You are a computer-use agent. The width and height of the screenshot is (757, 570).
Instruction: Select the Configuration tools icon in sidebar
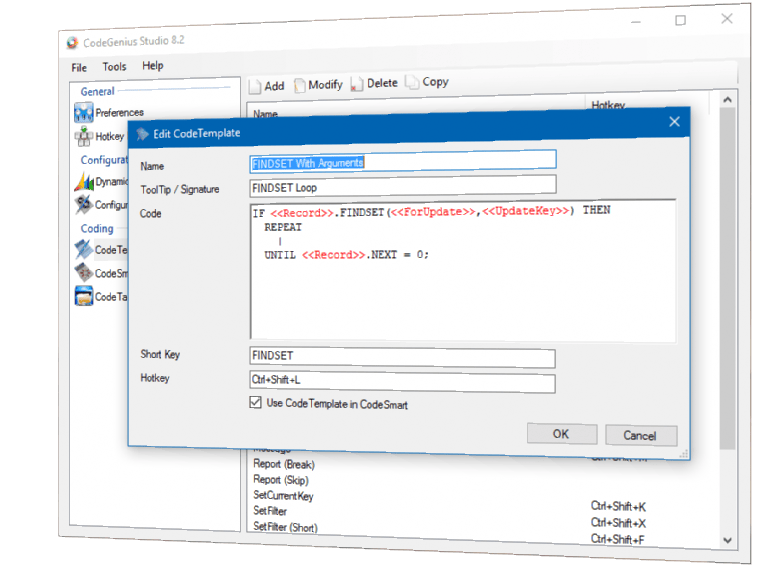click(84, 205)
